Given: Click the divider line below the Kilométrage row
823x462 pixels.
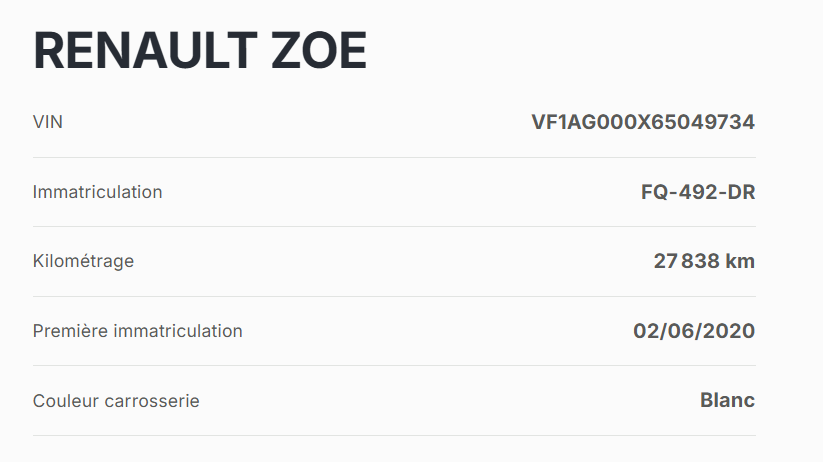Looking at the screenshot, I should 394,296.
